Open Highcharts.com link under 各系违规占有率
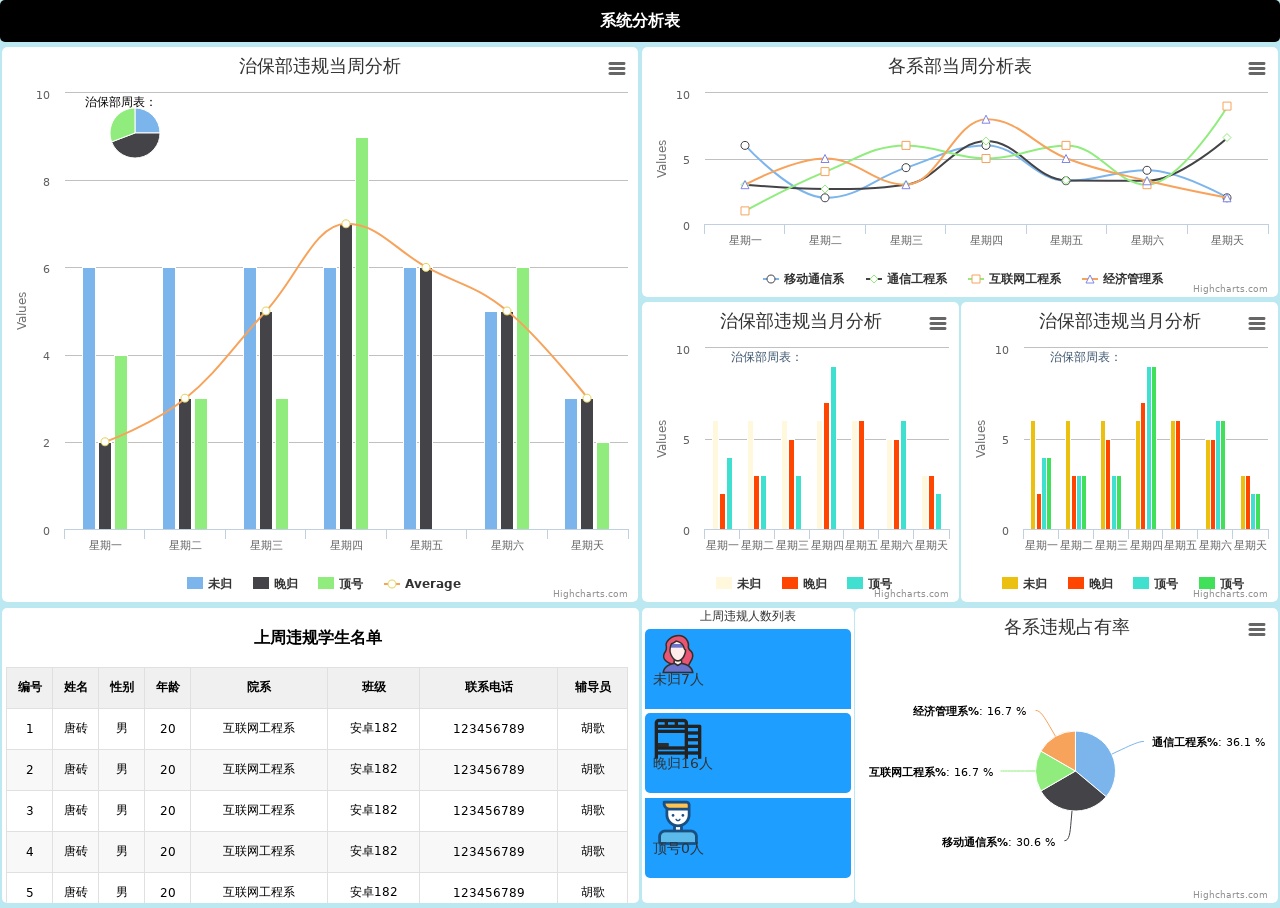The image size is (1280, 908). click(1230, 895)
